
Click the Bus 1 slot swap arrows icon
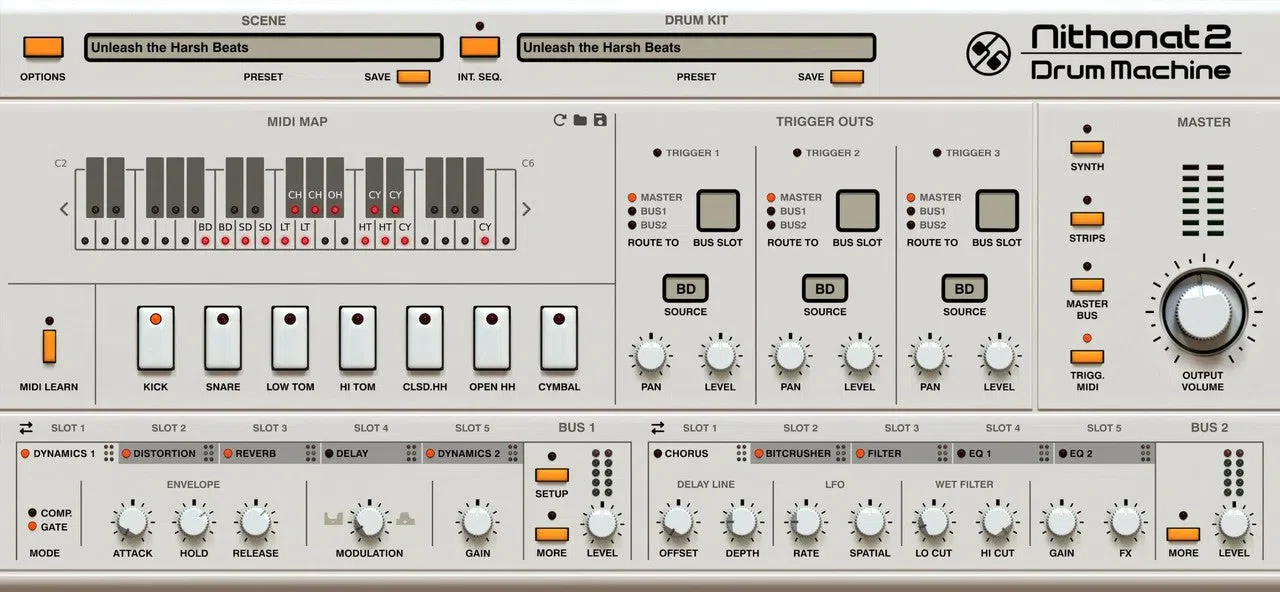[x=26, y=428]
